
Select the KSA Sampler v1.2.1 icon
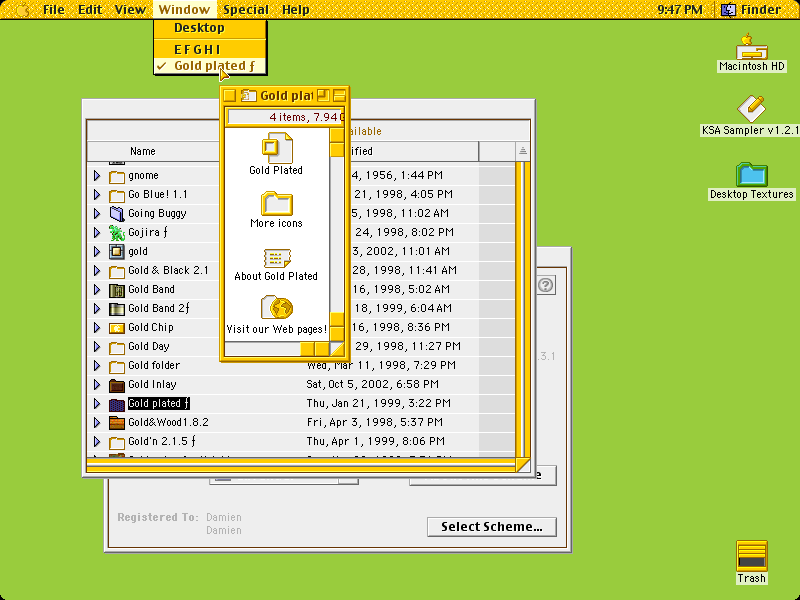point(751,108)
